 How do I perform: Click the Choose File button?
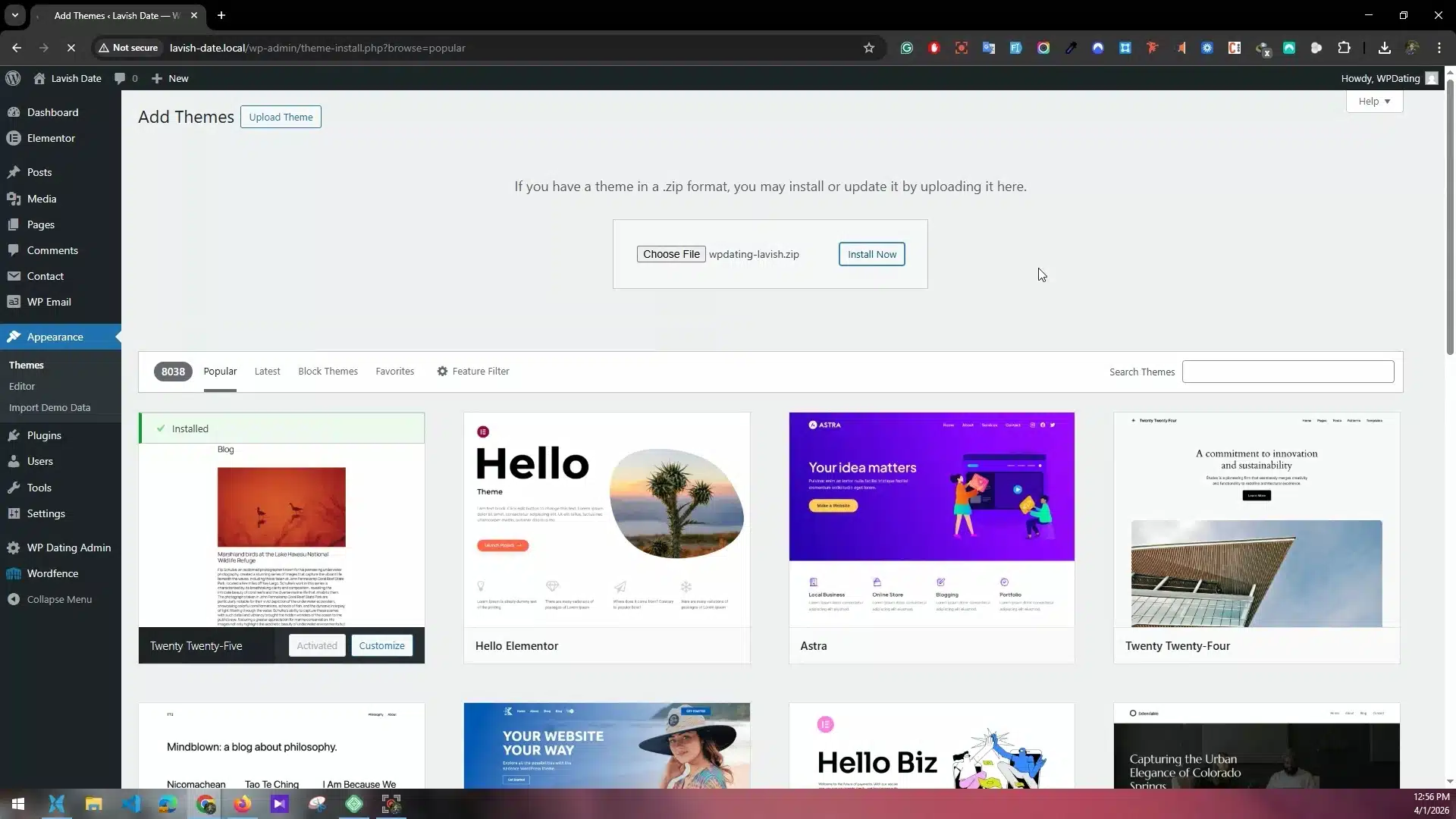pos(671,254)
